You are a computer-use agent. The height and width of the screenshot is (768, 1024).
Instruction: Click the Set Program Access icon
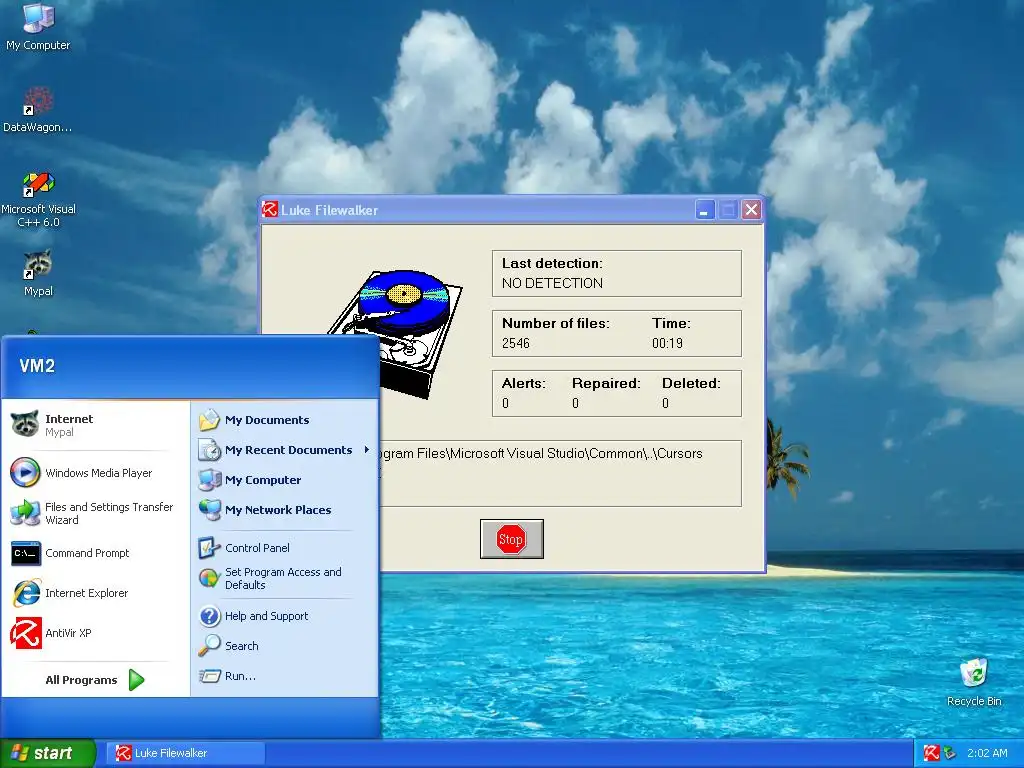[210, 578]
